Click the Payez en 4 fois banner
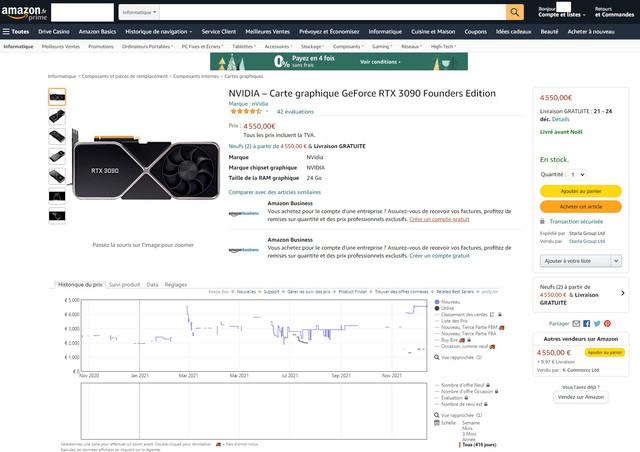This screenshot has width=640, height=452. click(339, 62)
